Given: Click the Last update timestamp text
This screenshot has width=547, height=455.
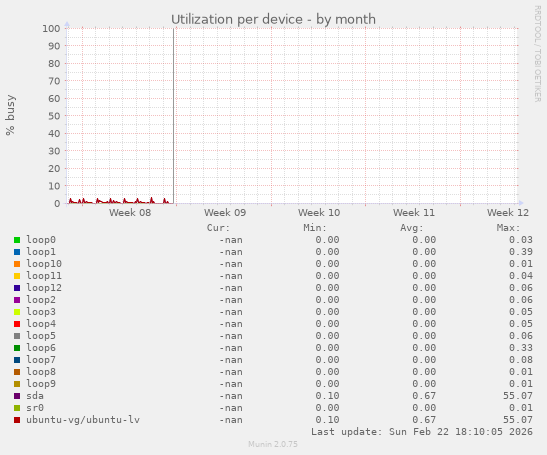Looking at the screenshot, I should 422,432.
